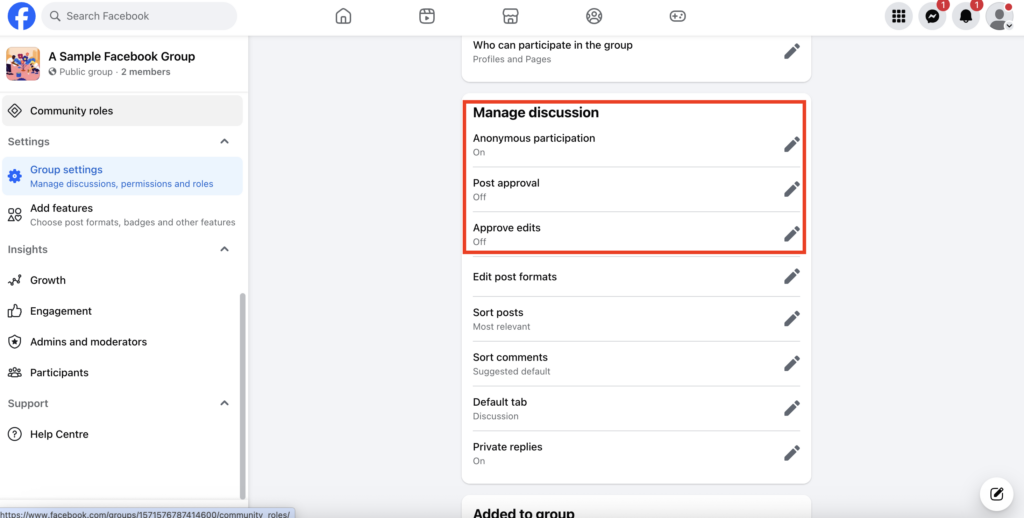This screenshot has width=1024, height=518.
Task: Collapse the Insights section
Action: point(225,250)
